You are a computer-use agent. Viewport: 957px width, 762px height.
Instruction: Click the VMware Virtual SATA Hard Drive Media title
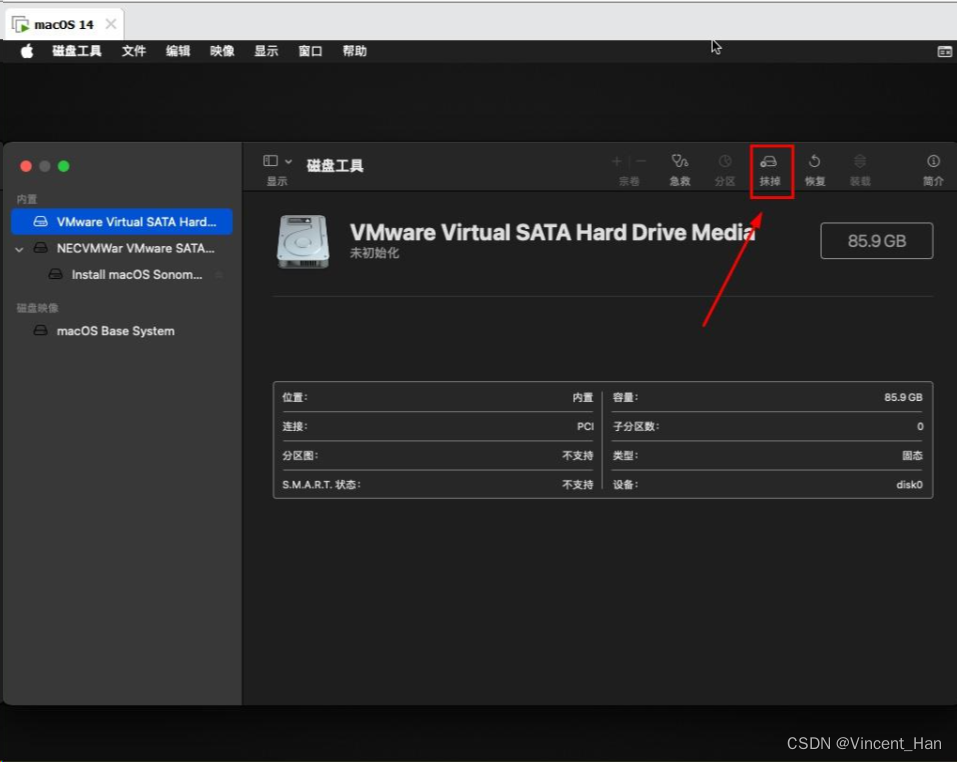[552, 232]
